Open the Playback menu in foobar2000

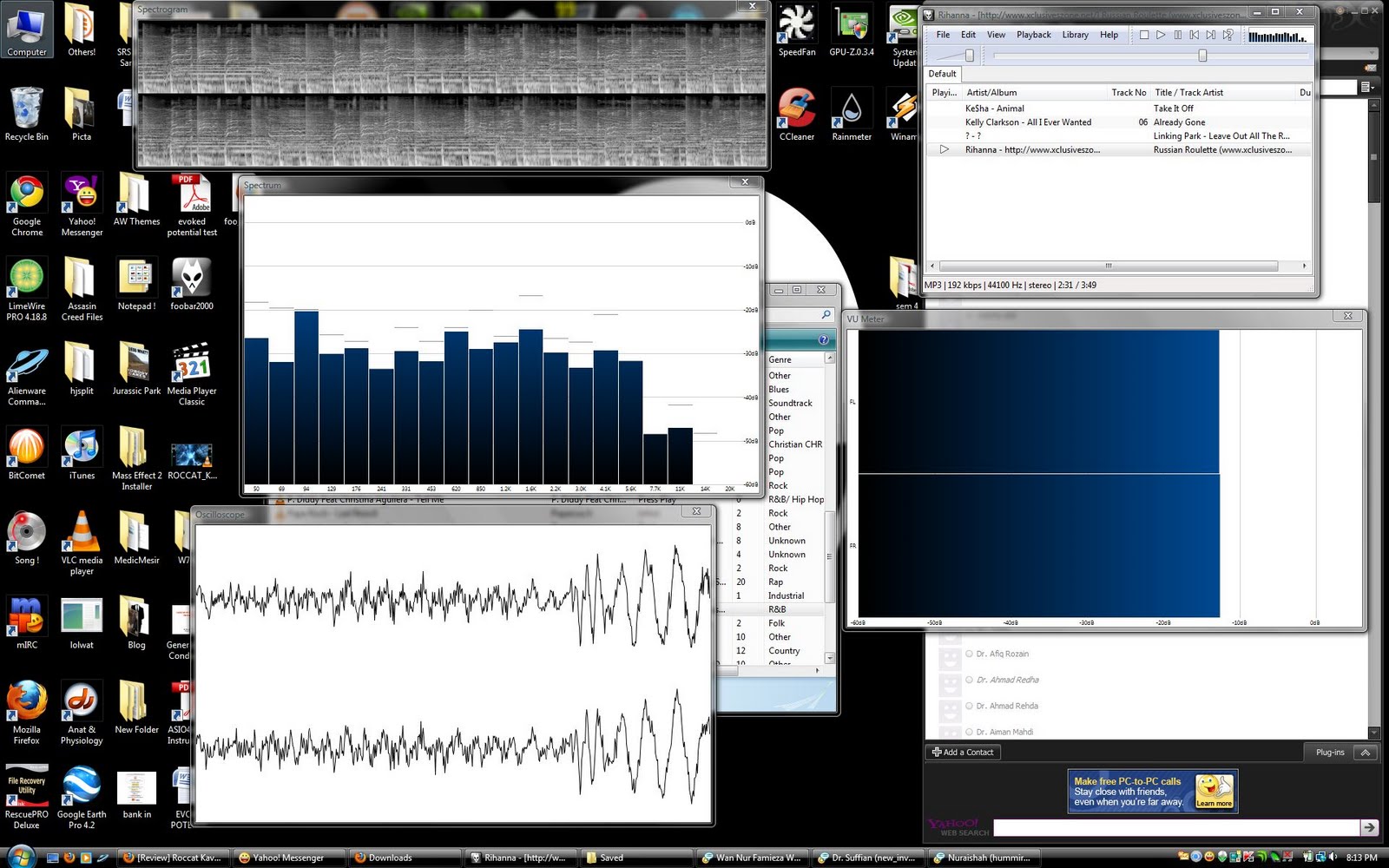coord(1034,35)
